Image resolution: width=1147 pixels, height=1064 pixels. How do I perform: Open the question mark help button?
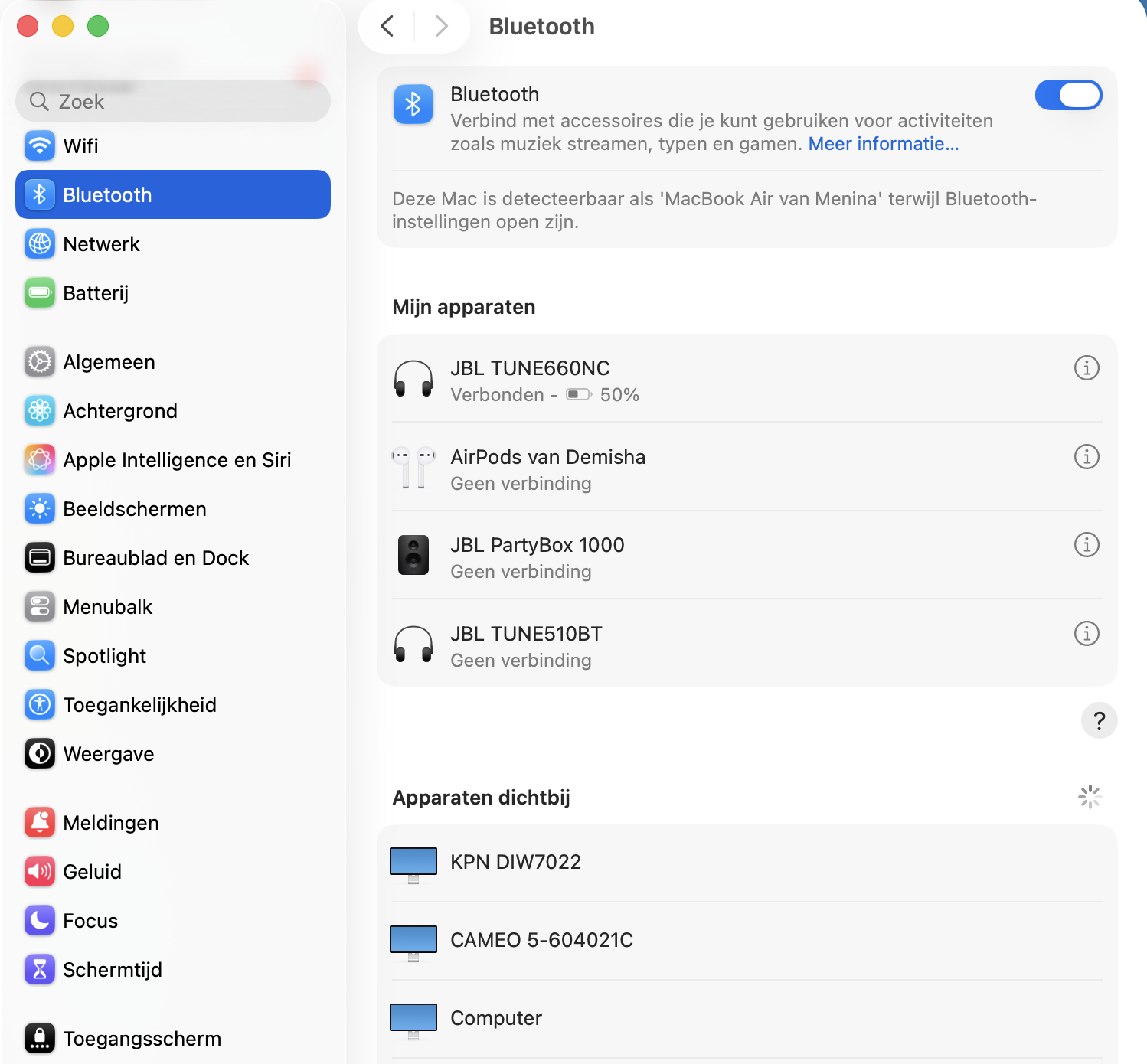coord(1099,720)
